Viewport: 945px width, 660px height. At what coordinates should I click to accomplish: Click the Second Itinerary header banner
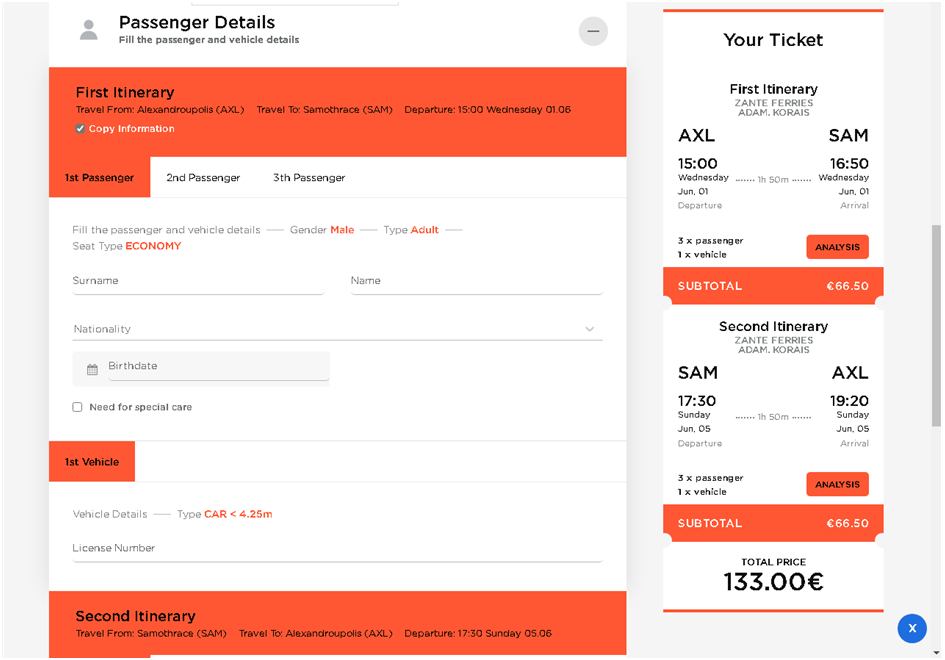click(x=337, y=623)
